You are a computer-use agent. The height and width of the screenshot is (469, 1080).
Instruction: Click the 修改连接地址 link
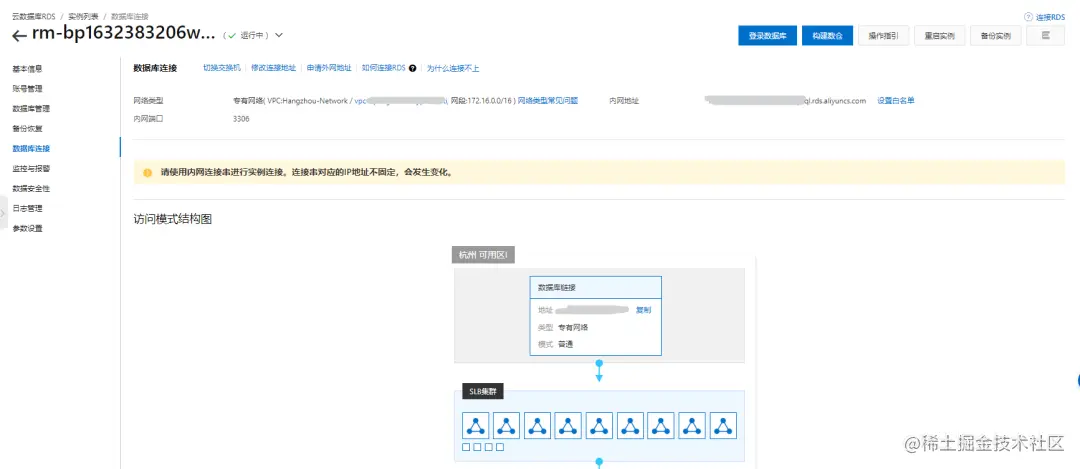click(x=273, y=68)
